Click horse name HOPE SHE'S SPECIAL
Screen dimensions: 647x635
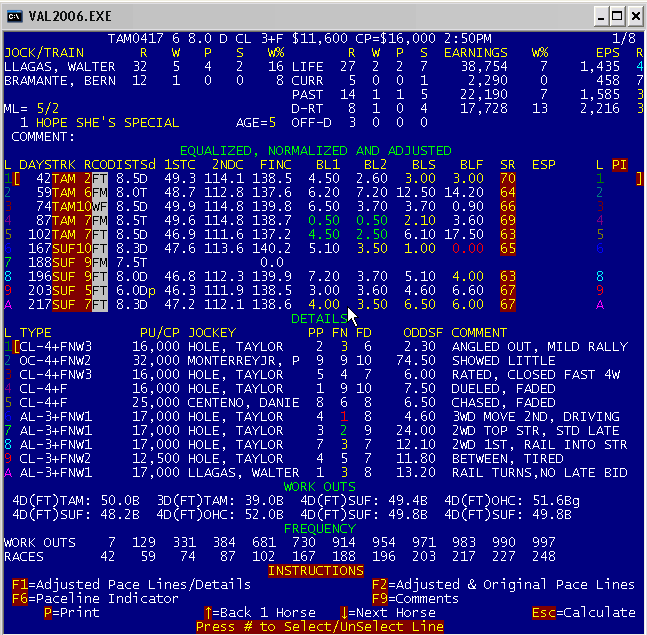point(107,123)
